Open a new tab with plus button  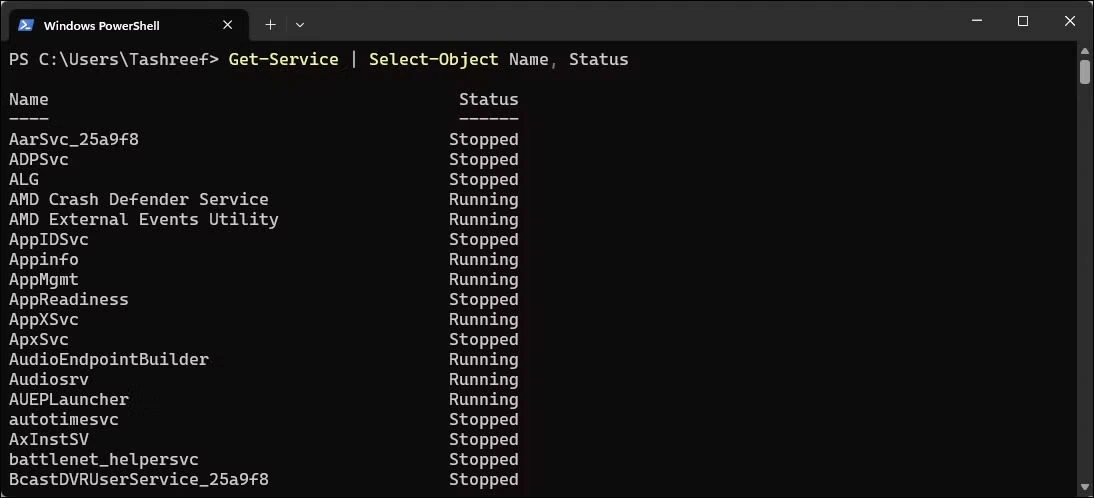(270, 25)
